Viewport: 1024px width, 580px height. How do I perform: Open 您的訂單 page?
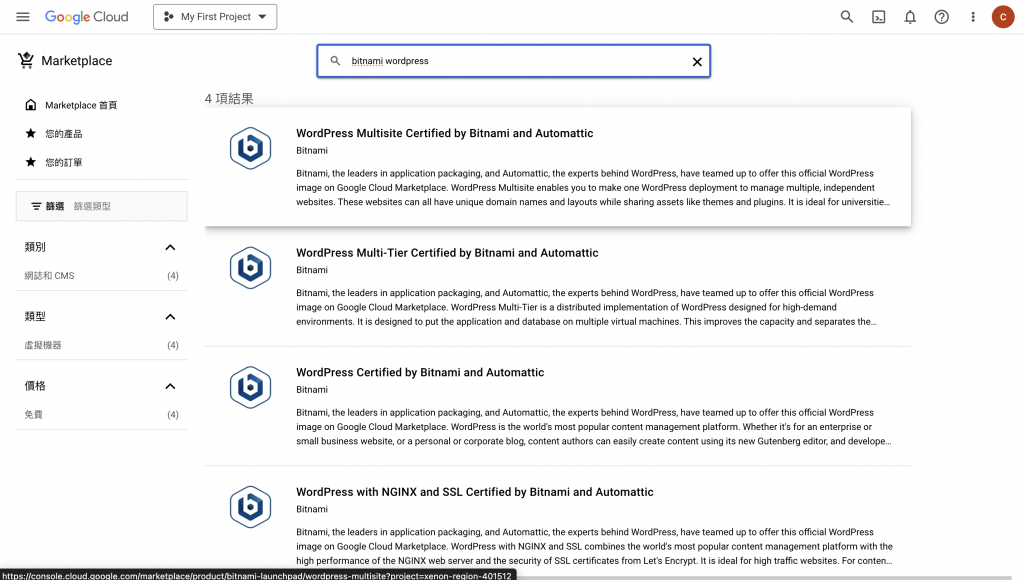[63, 163]
